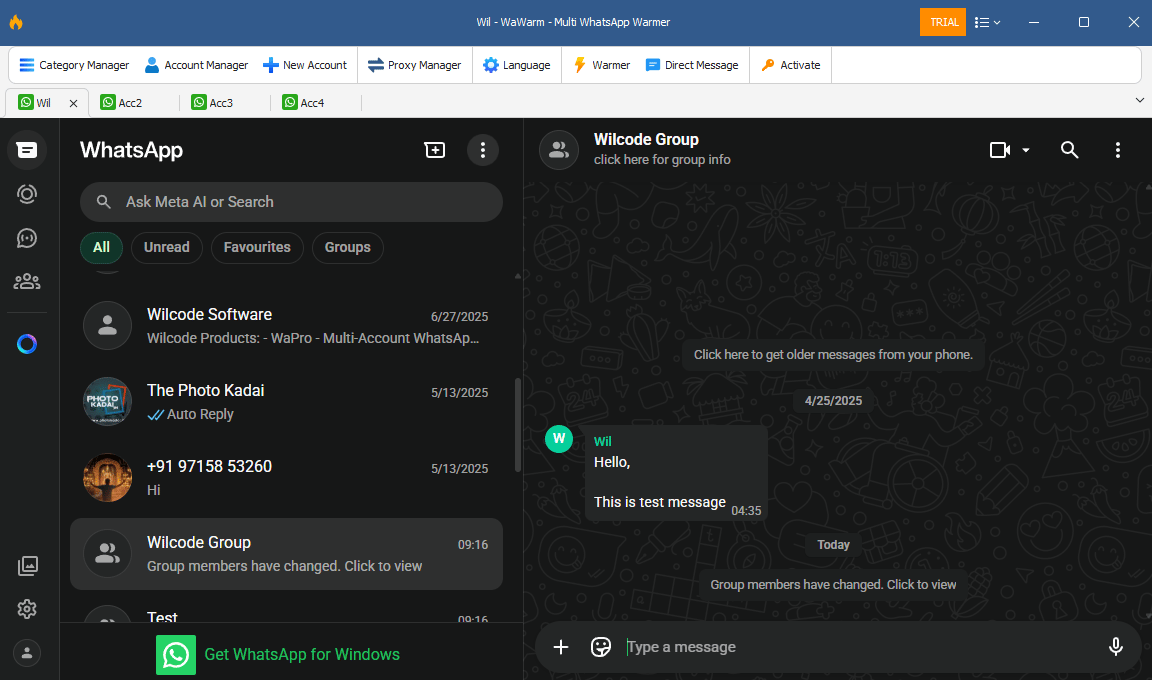Open Channels from the left sidebar

27,238
